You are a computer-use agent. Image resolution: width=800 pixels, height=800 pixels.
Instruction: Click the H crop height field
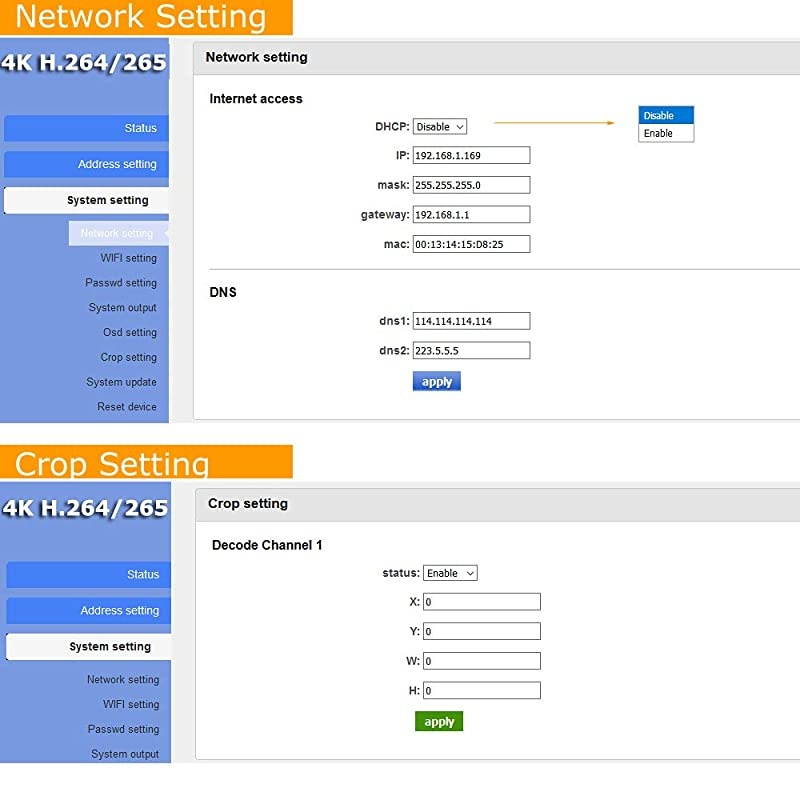[481, 691]
